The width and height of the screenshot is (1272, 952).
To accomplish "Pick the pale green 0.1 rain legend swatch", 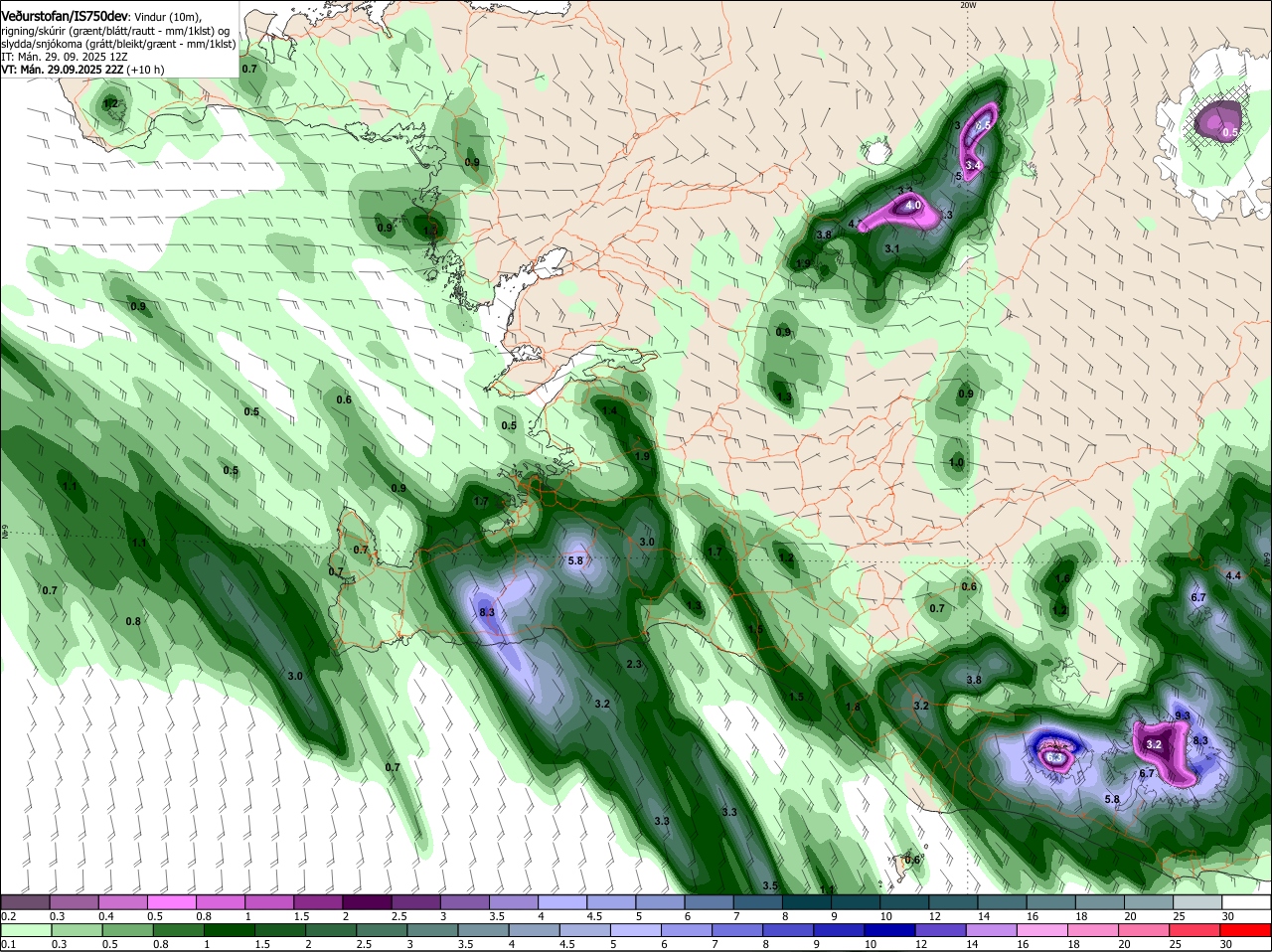I will (25, 931).
